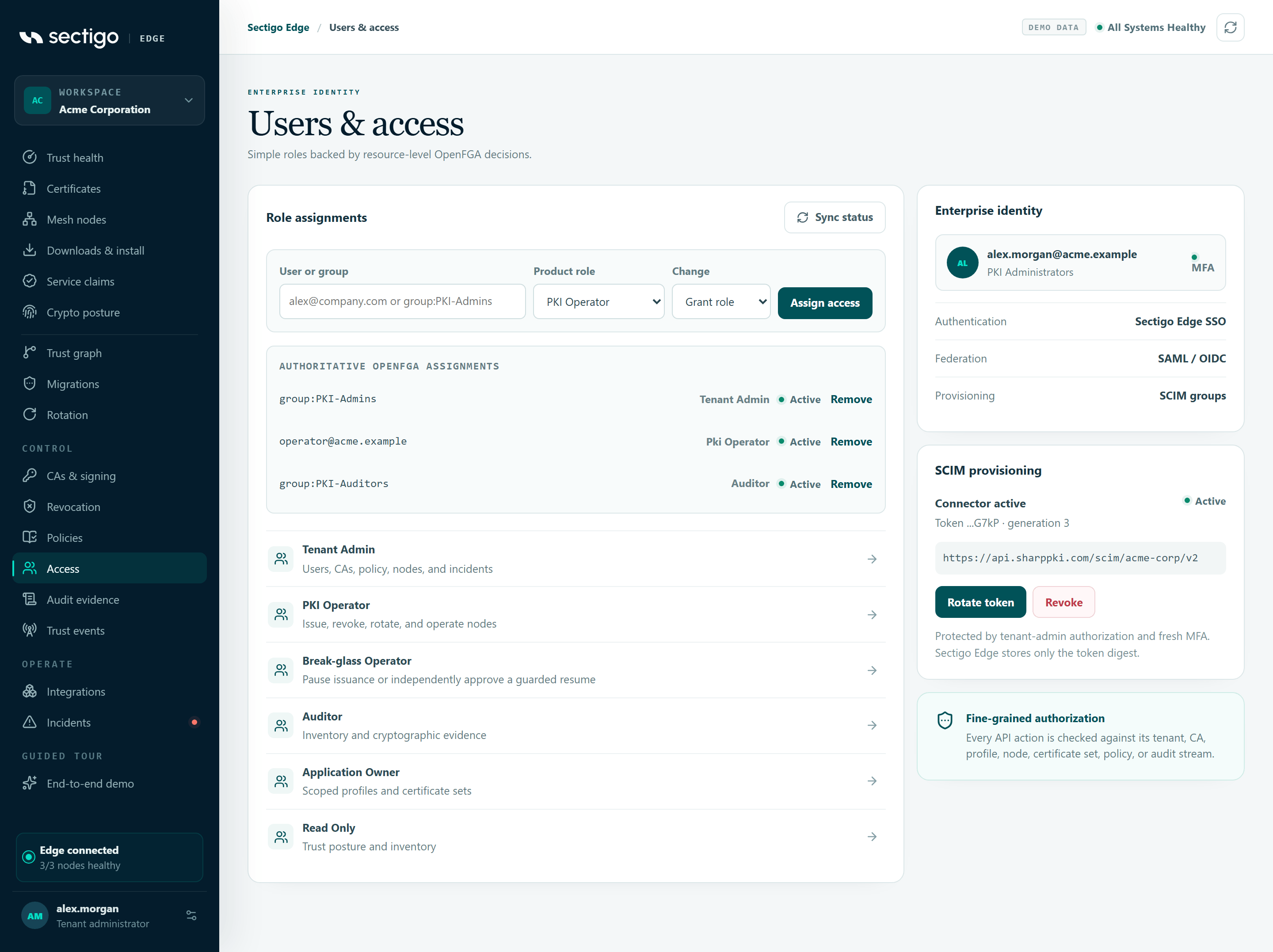Open Downloads & install
The height and width of the screenshot is (952, 1273).
(109, 250)
